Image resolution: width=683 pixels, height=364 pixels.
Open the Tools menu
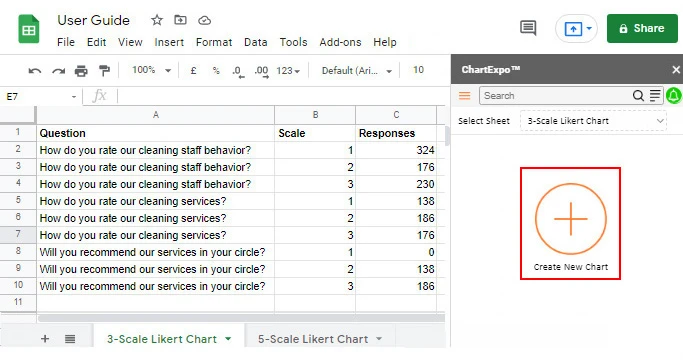coord(293,42)
